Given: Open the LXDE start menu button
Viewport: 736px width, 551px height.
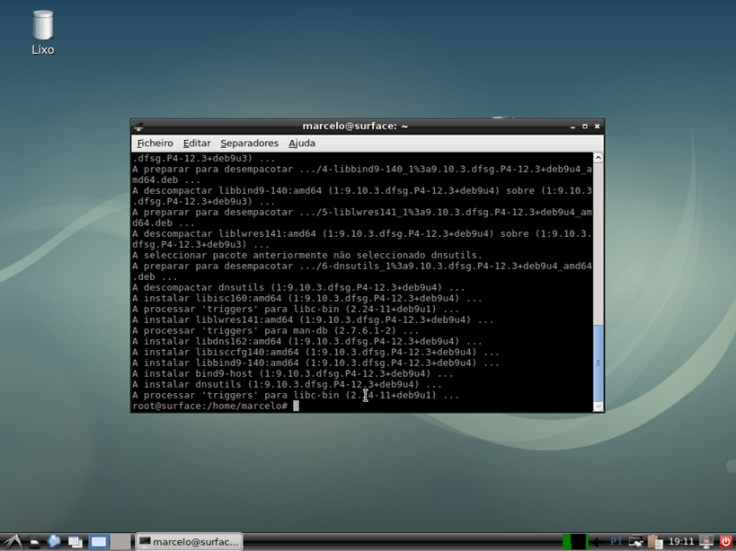Looking at the screenshot, I should [12, 541].
